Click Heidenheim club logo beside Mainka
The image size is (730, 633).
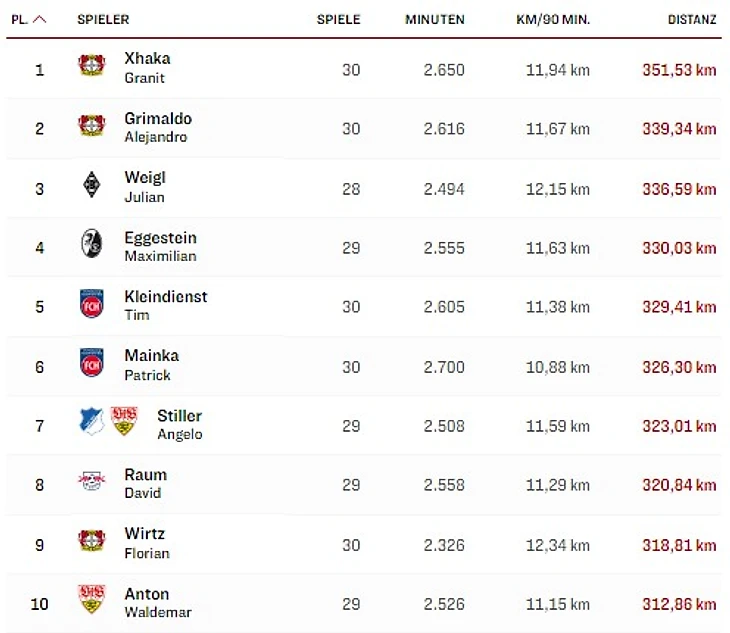(91, 363)
